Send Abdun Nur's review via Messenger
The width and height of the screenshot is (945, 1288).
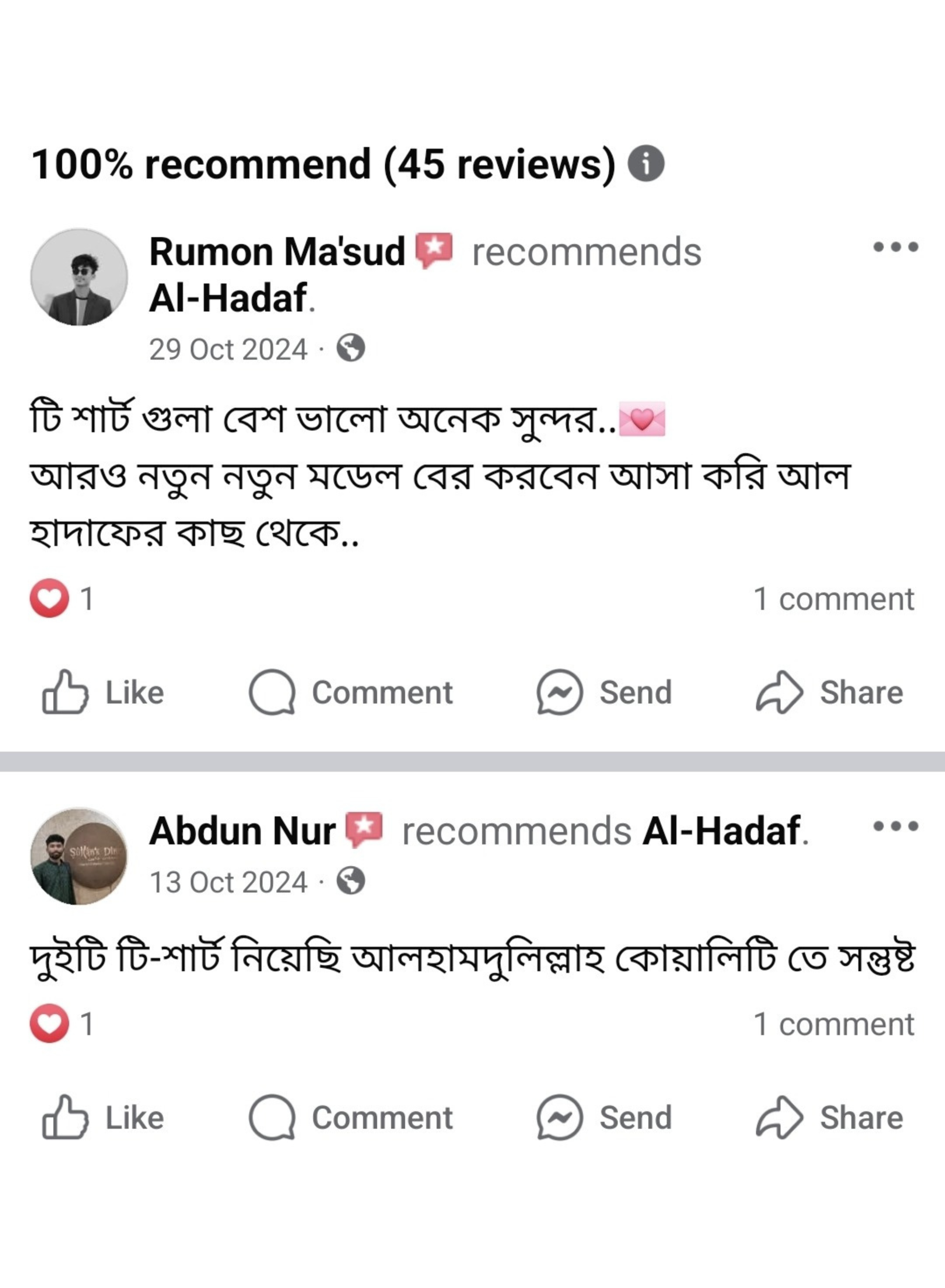(604, 1117)
